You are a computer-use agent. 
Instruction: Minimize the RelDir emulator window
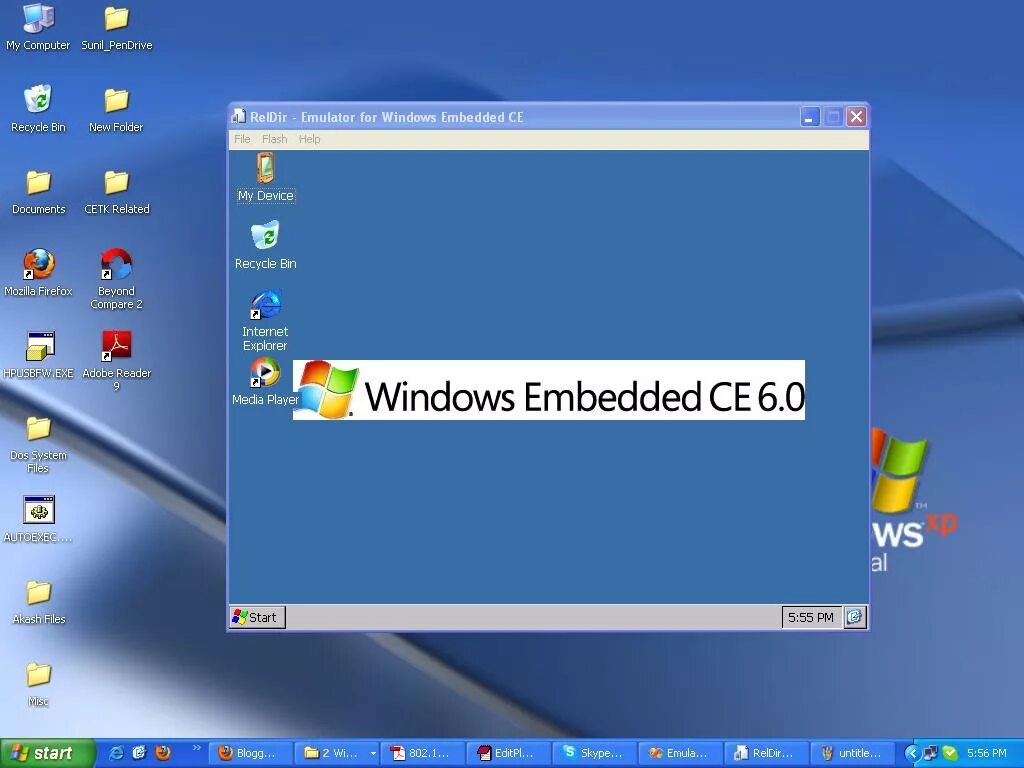(x=810, y=117)
